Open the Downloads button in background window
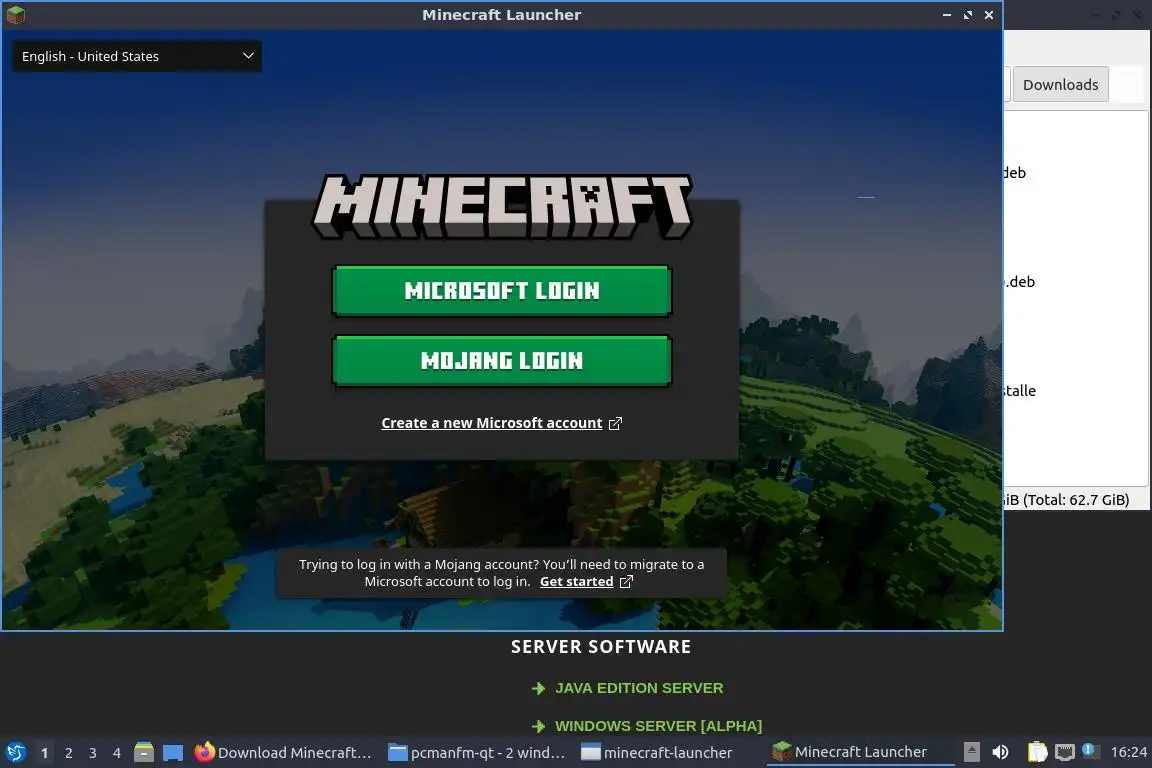Image resolution: width=1152 pixels, height=768 pixels. pos(1060,85)
